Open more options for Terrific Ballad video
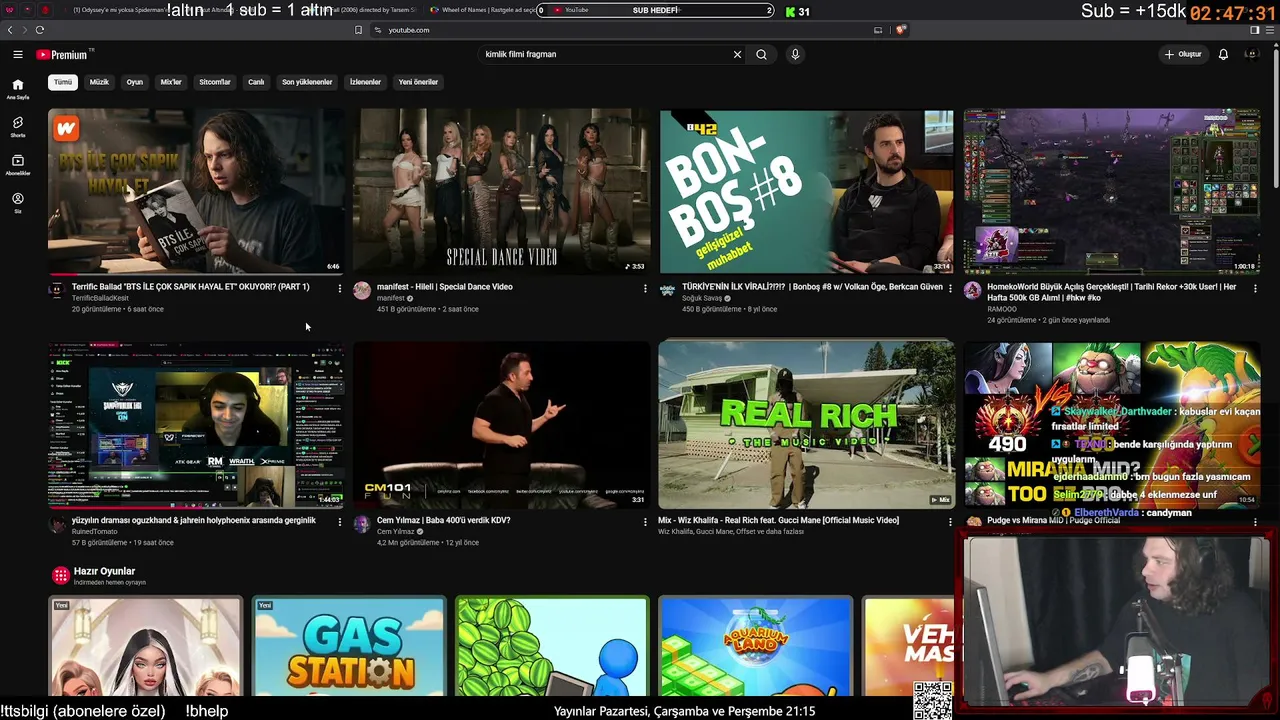 [x=340, y=289]
